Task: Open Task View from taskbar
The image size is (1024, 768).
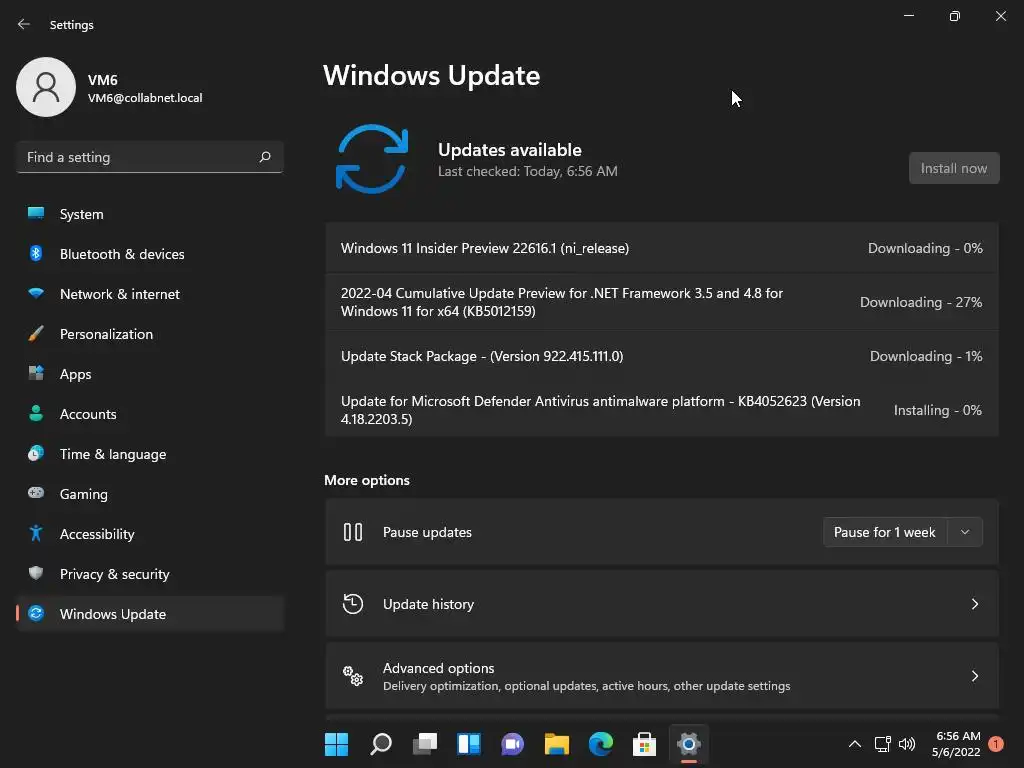Action: click(x=425, y=744)
